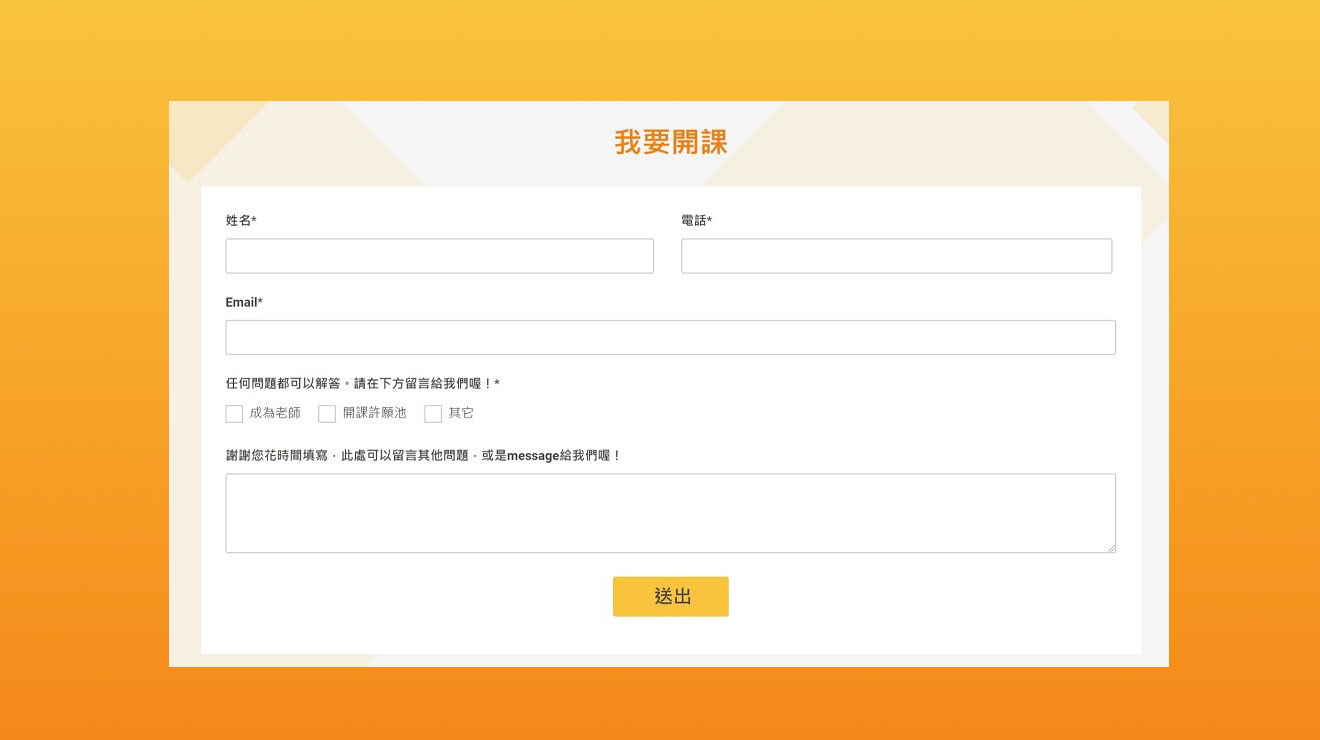
Task: Grab the textarea resize handle corner
Action: click(x=1110, y=547)
